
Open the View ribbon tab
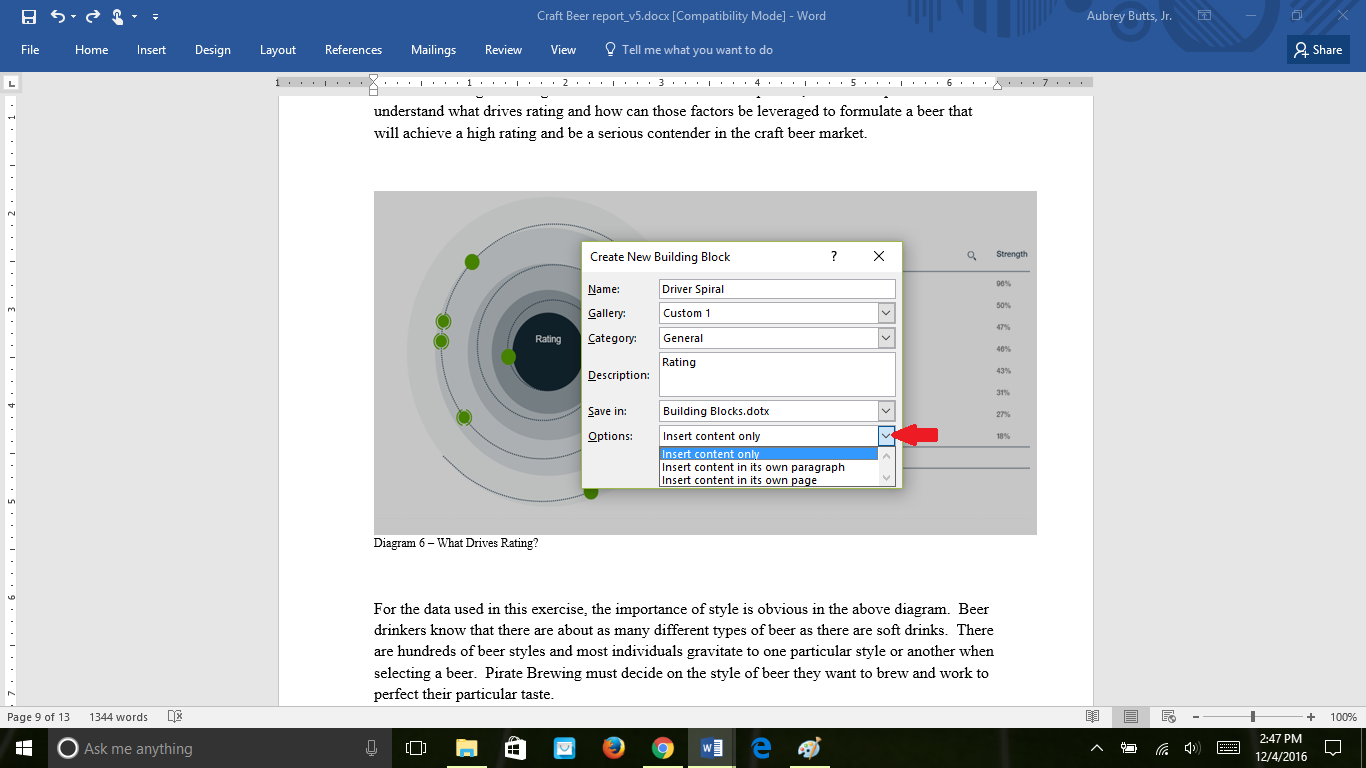[563, 50]
